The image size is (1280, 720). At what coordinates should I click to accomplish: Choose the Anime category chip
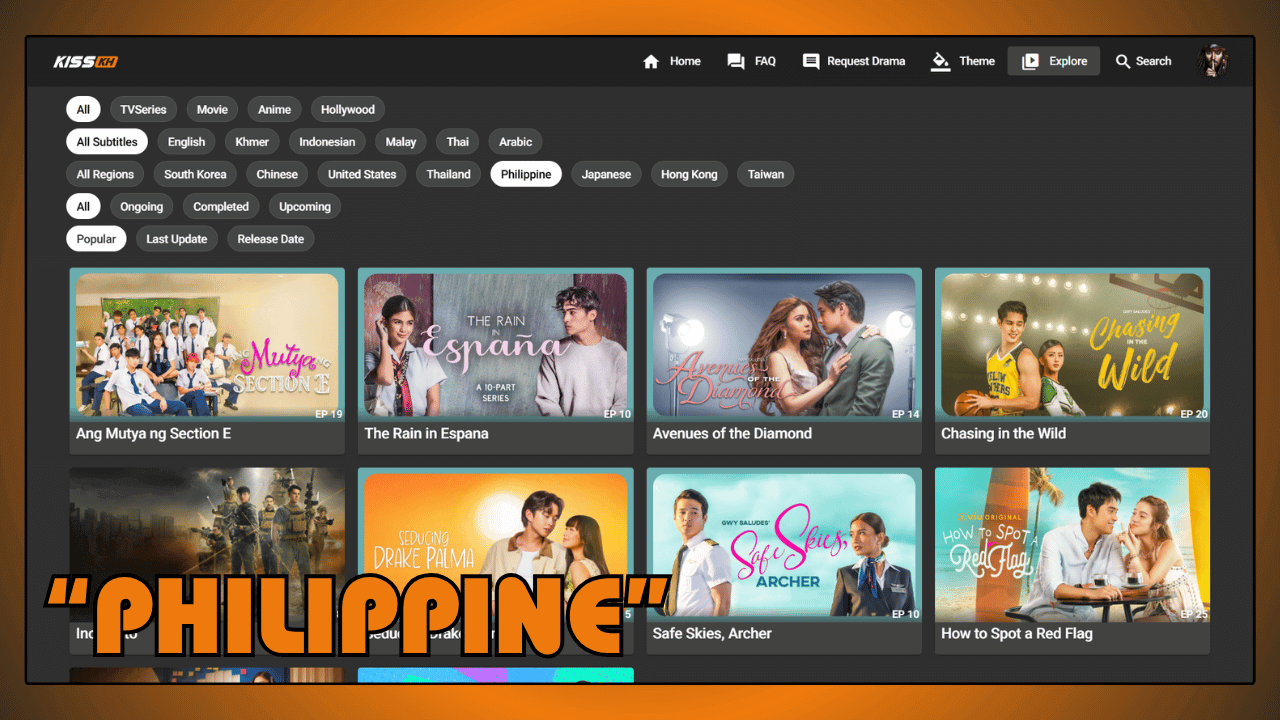tap(274, 110)
